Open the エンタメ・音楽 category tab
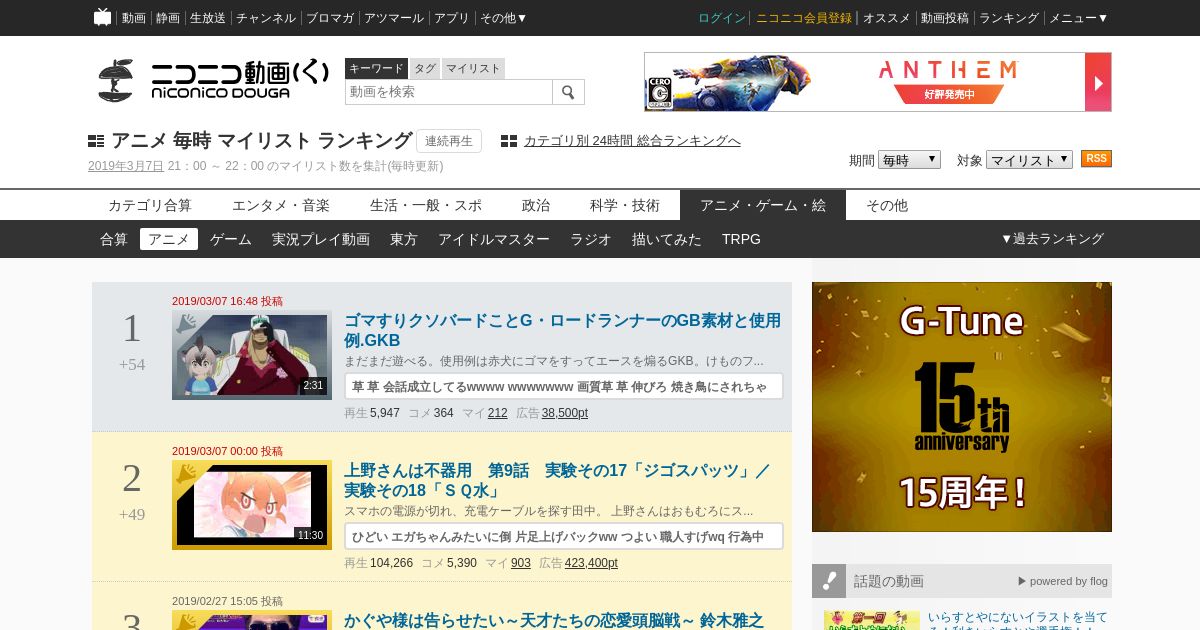Screen dimensions: 1200x630 [x=281, y=205]
